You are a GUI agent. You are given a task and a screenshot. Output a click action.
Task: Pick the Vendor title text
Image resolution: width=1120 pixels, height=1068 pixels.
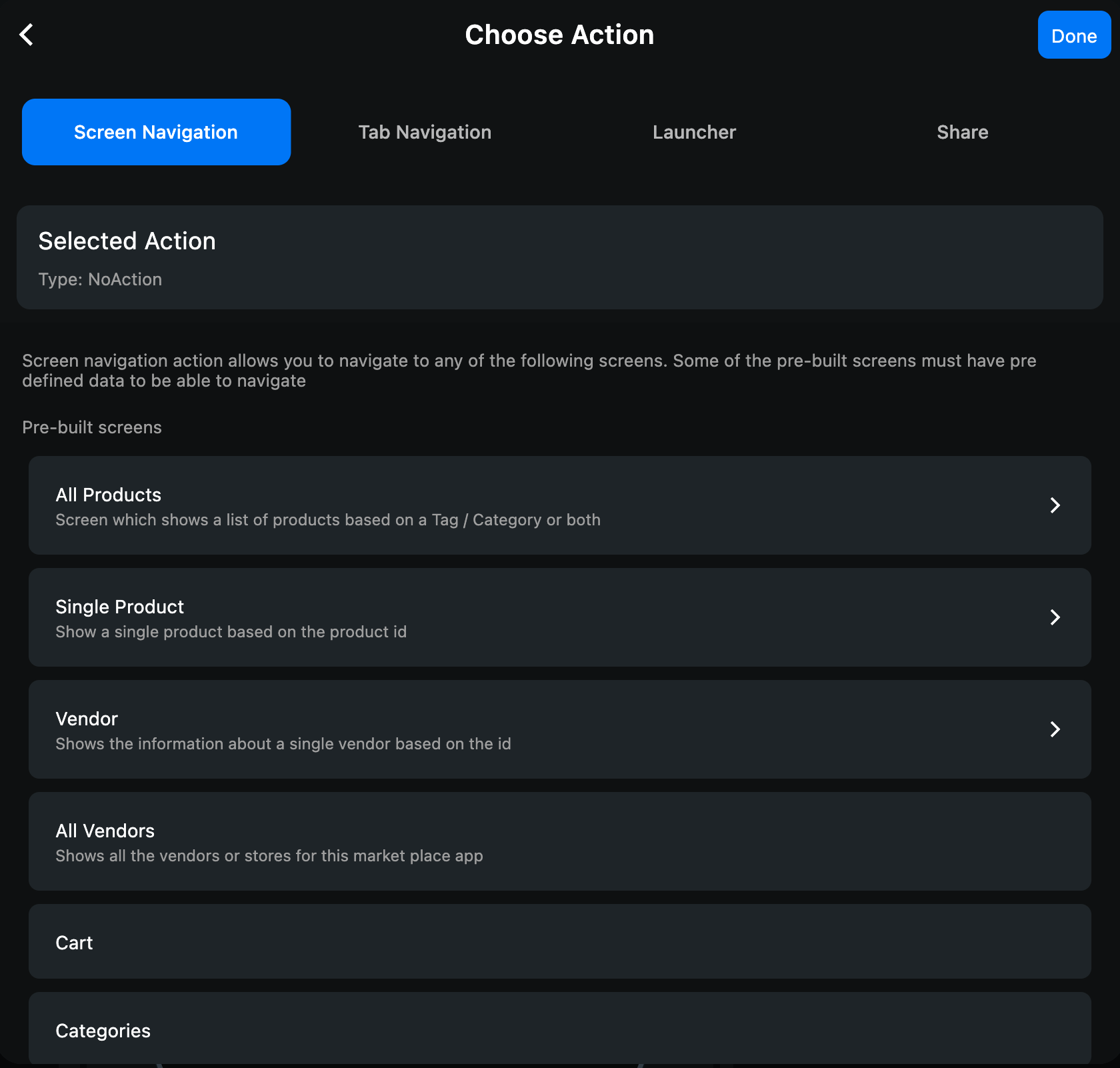(x=87, y=719)
